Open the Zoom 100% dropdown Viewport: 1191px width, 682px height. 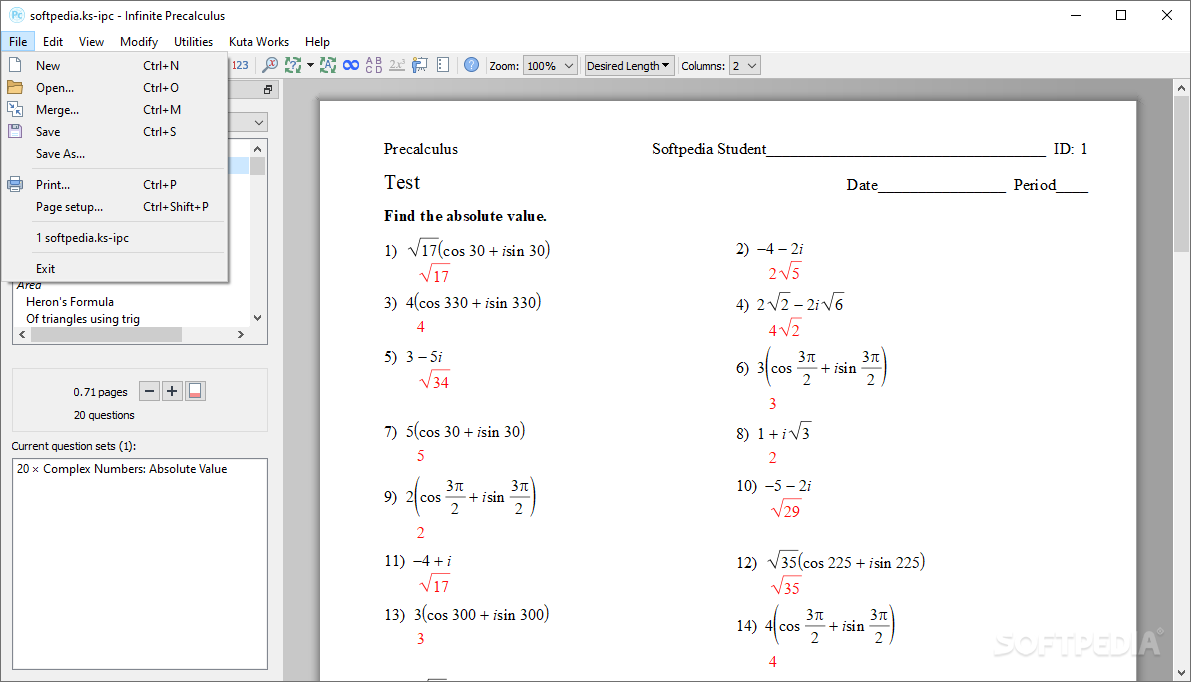pos(550,66)
